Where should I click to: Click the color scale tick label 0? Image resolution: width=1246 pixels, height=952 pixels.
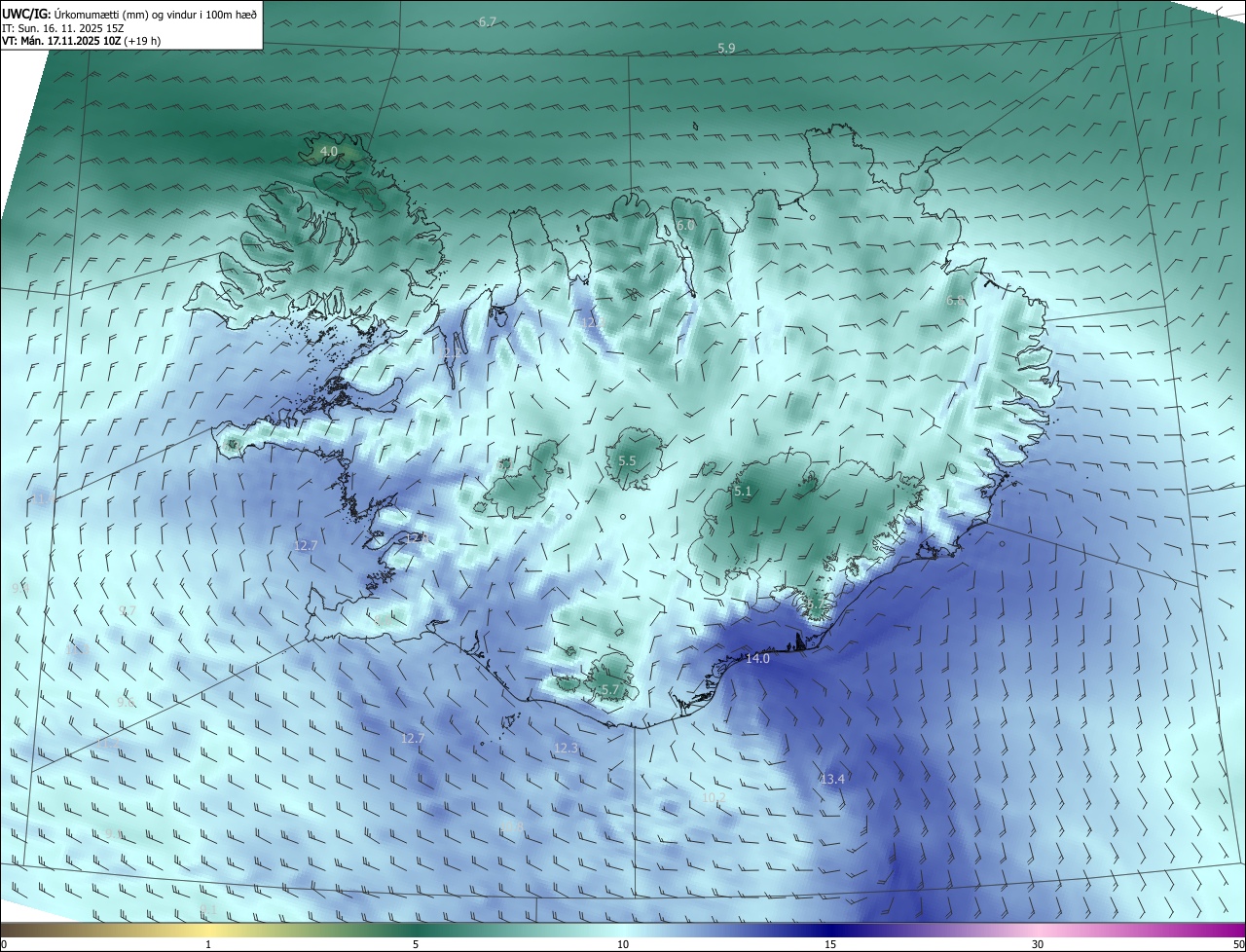click(x=3, y=944)
